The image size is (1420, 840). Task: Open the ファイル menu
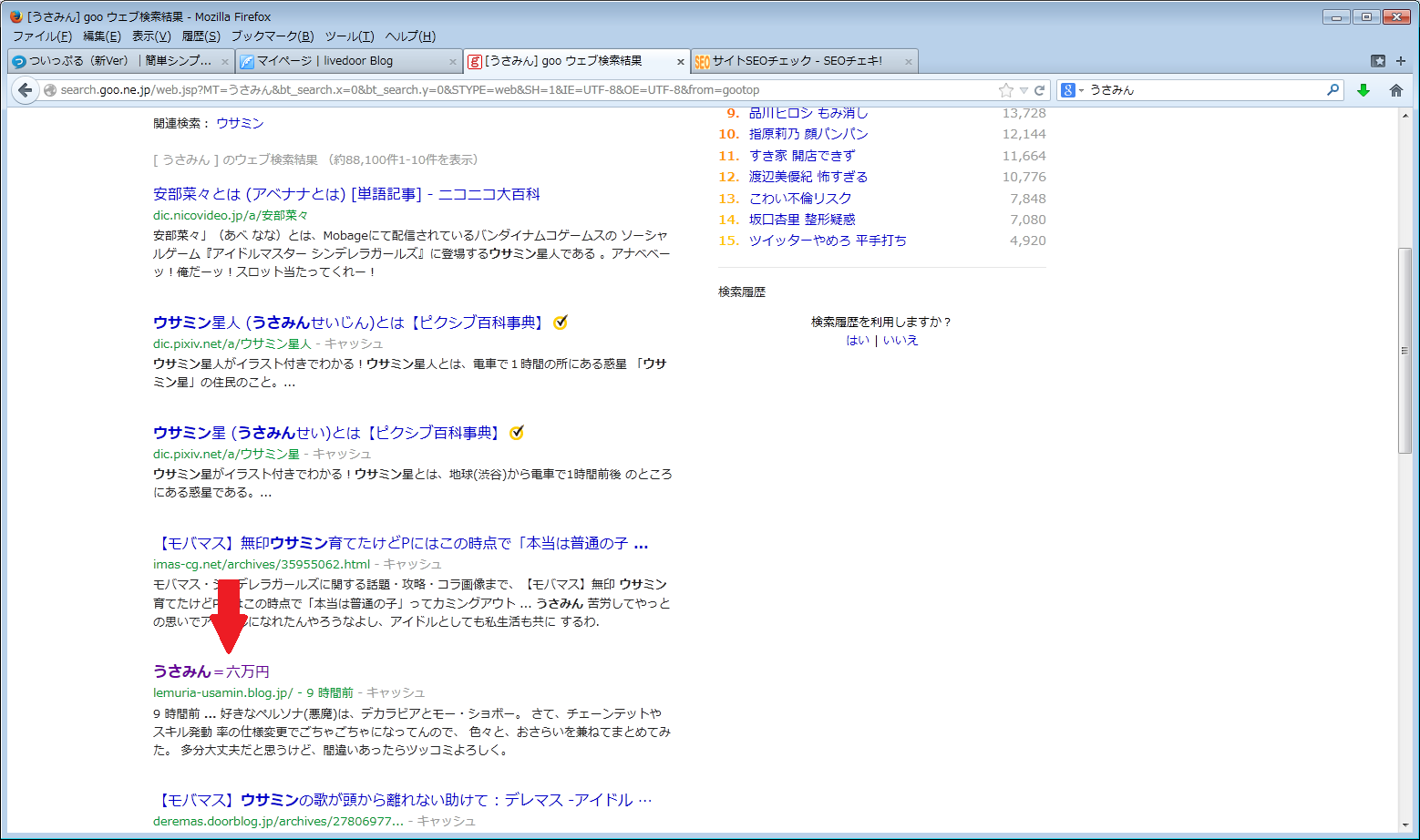42,36
